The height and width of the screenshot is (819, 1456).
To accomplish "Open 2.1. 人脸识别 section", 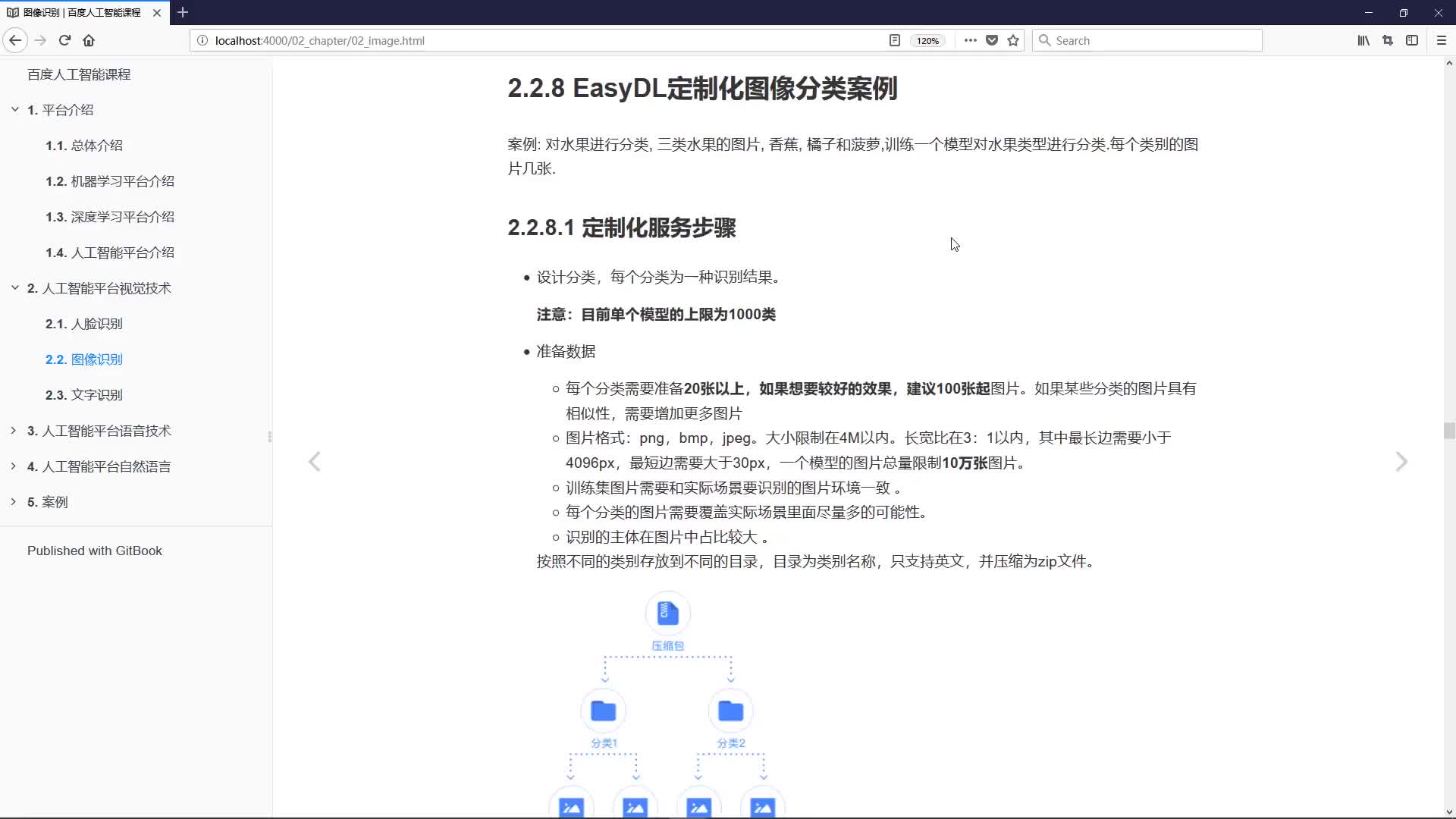I will click(84, 324).
